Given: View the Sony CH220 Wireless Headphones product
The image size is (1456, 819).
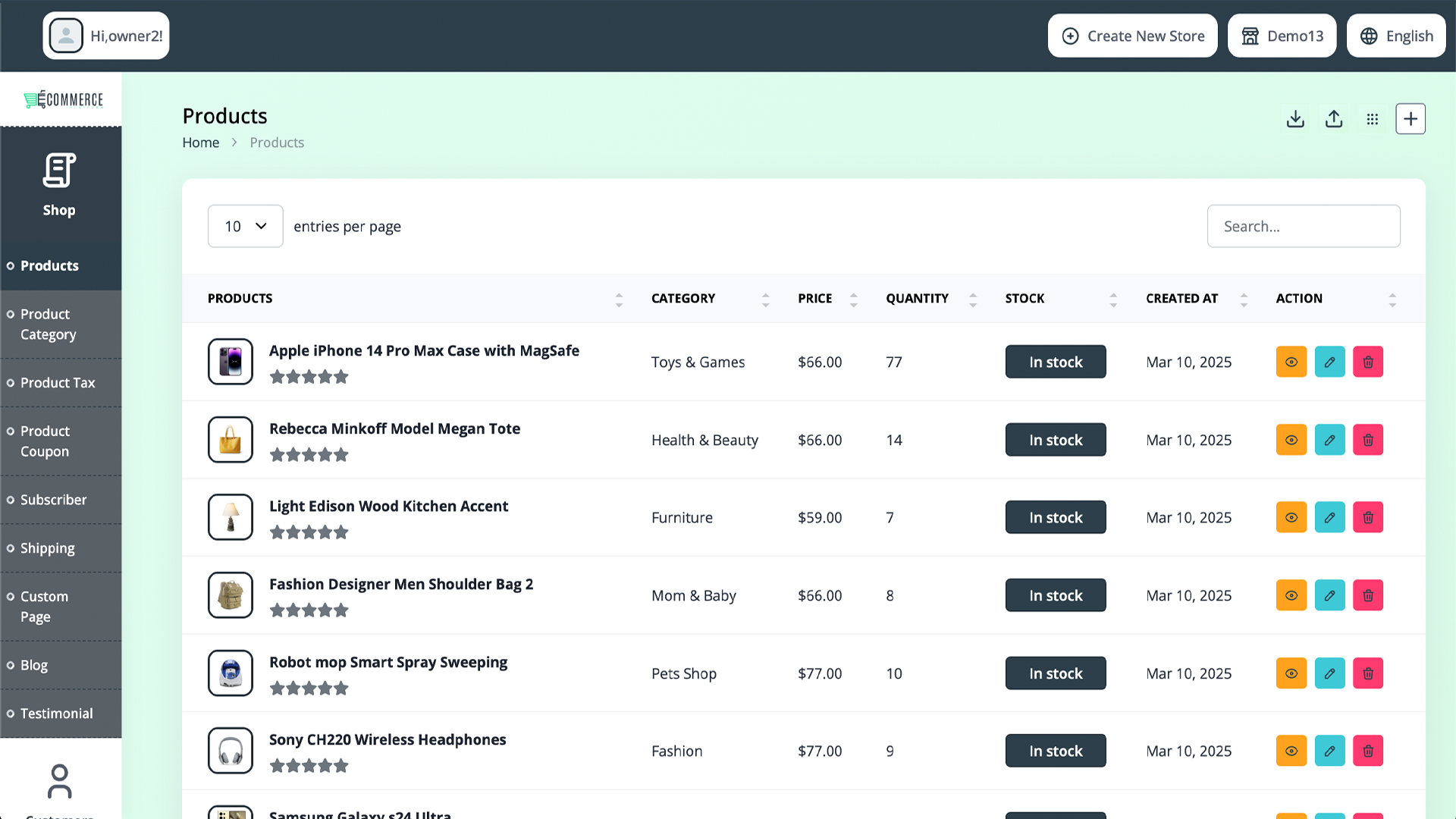Looking at the screenshot, I should [x=1291, y=751].
